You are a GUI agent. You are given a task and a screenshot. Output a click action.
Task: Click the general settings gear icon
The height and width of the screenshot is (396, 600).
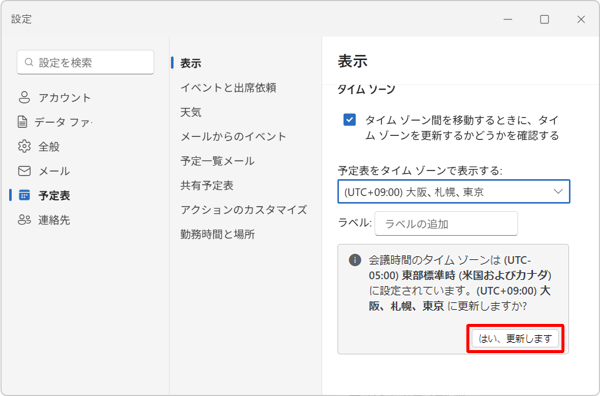tap(24, 146)
